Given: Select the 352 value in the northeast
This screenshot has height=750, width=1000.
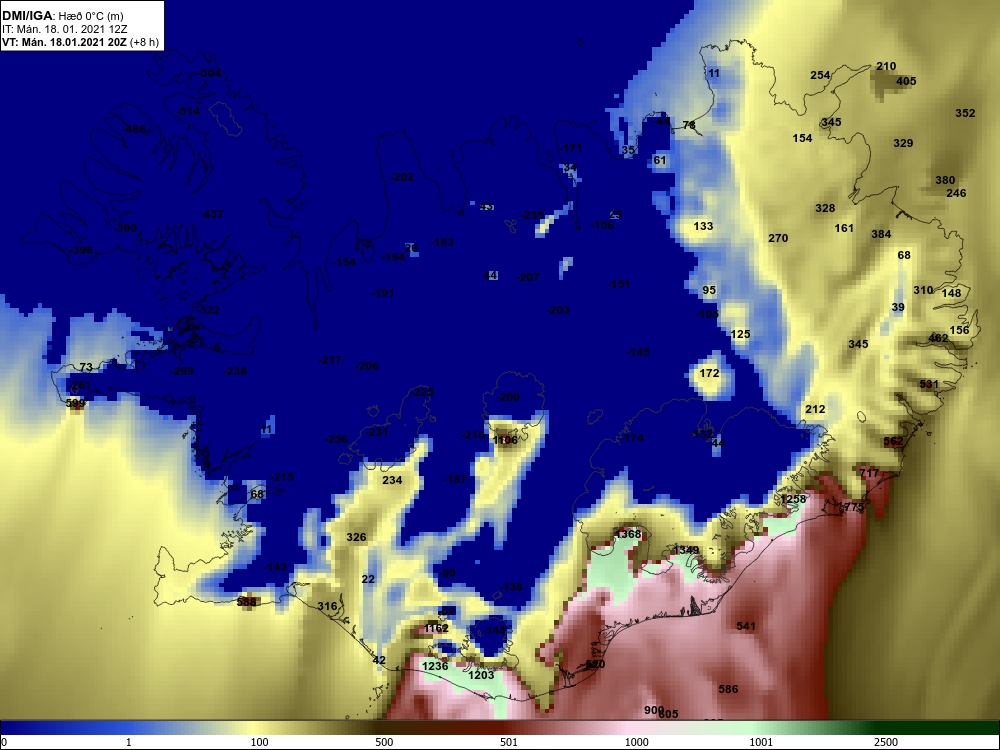Looking at the screenshot, I should tap(965, 113).
